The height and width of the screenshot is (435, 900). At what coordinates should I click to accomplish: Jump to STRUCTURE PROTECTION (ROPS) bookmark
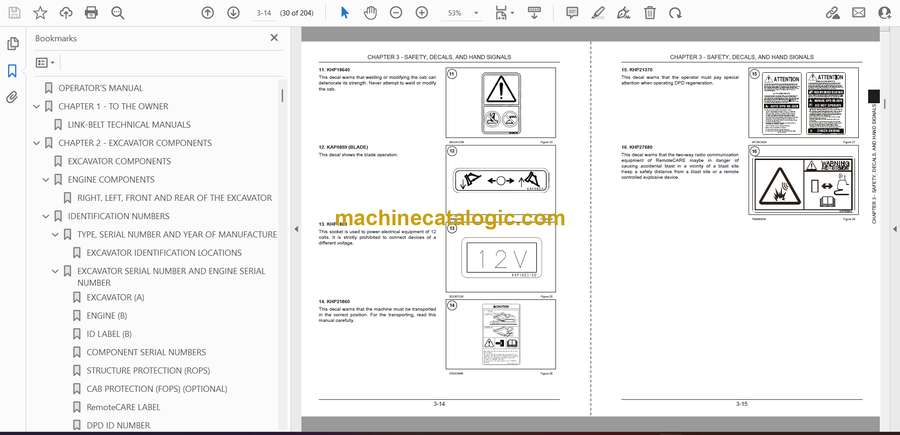tap(146, 371)
